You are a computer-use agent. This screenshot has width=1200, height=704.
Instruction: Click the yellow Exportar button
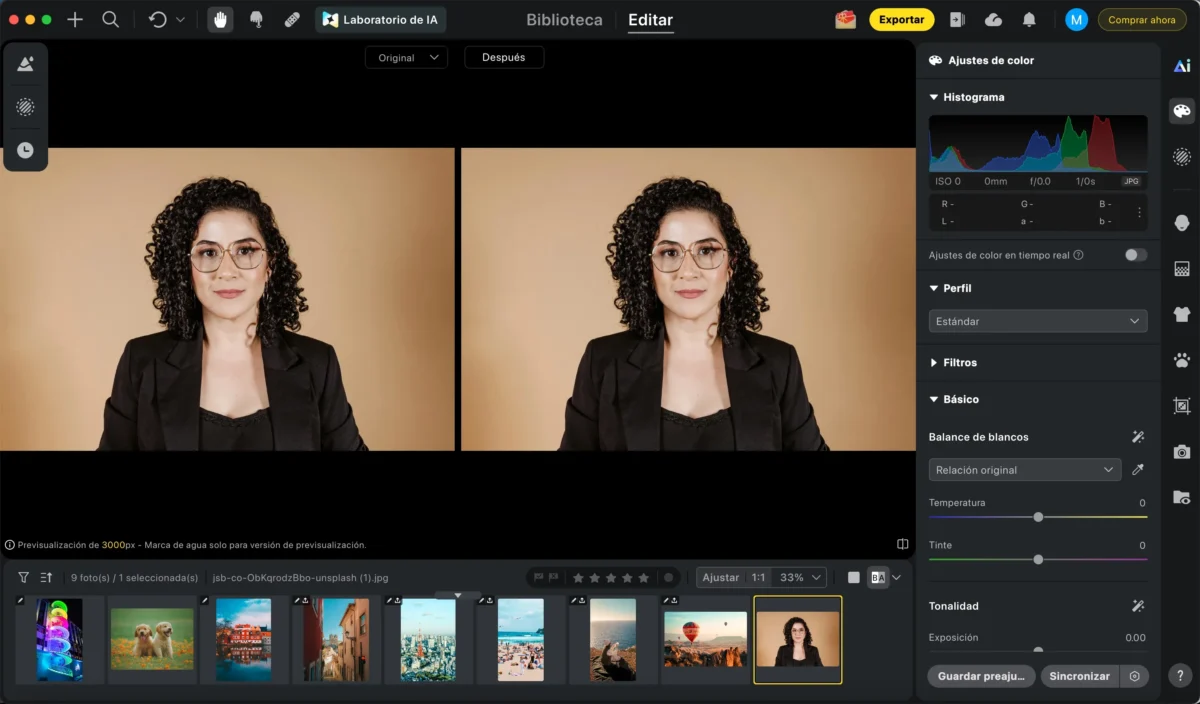click(x=901, y=19)
